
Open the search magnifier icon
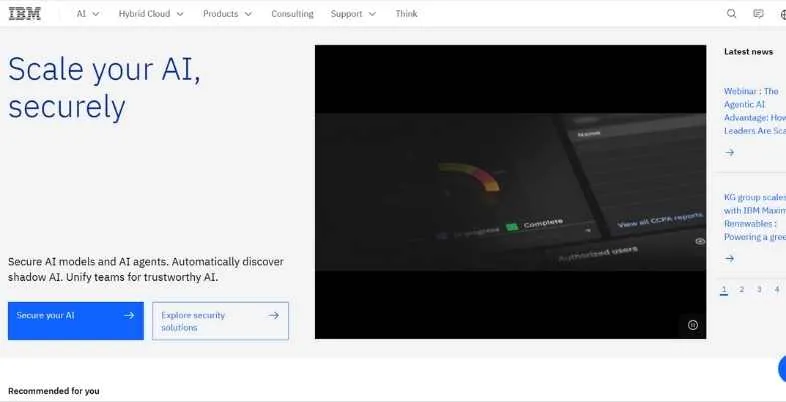coord(731,14)
